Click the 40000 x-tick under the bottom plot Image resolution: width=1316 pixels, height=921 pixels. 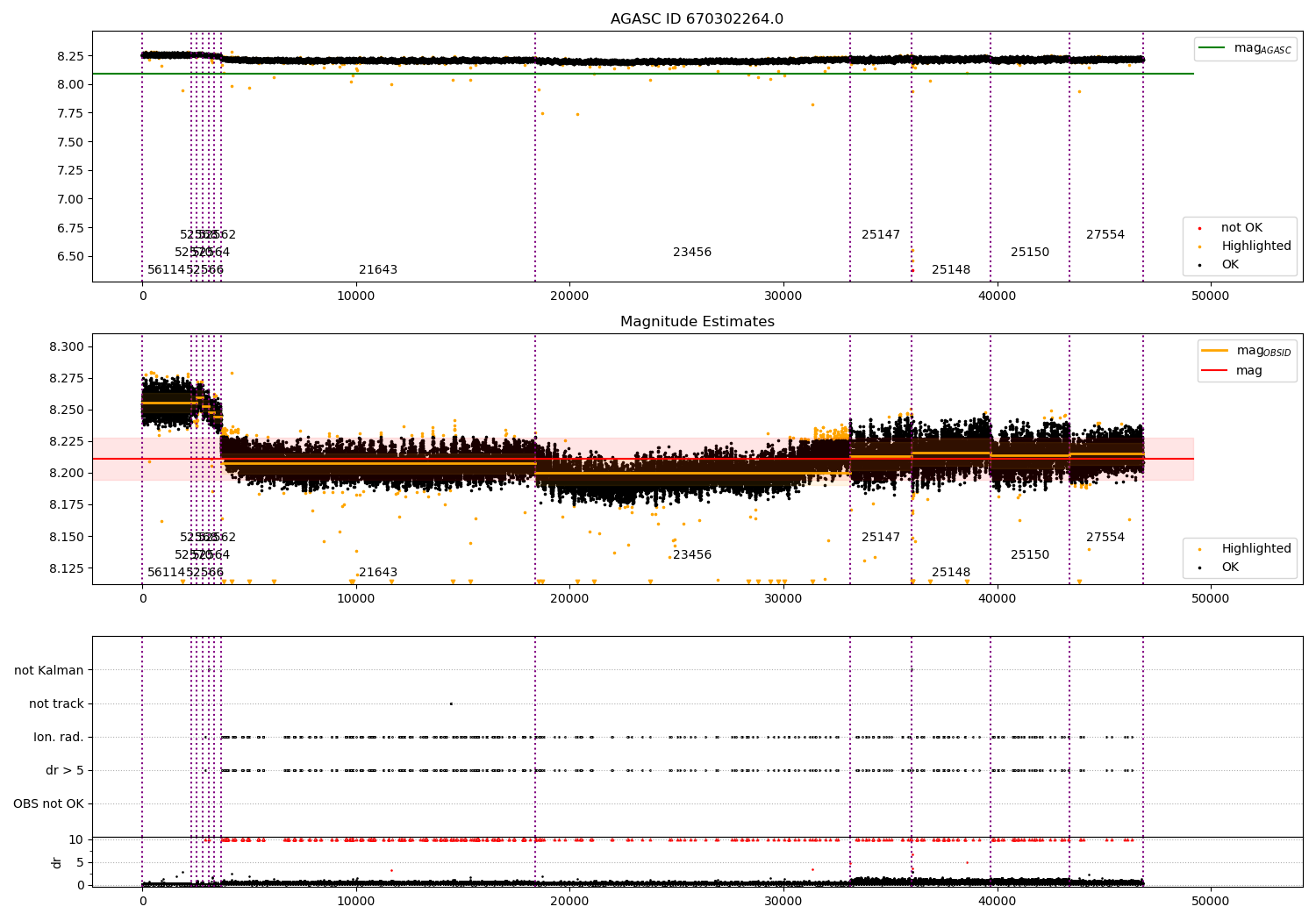click(x=997, y=901)
